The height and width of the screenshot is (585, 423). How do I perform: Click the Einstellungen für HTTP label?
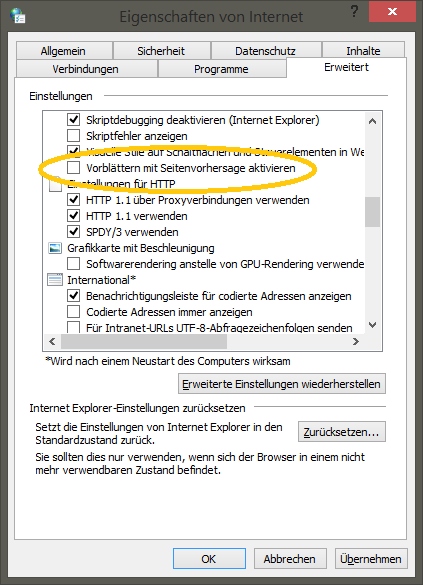(x=121, y=184)
